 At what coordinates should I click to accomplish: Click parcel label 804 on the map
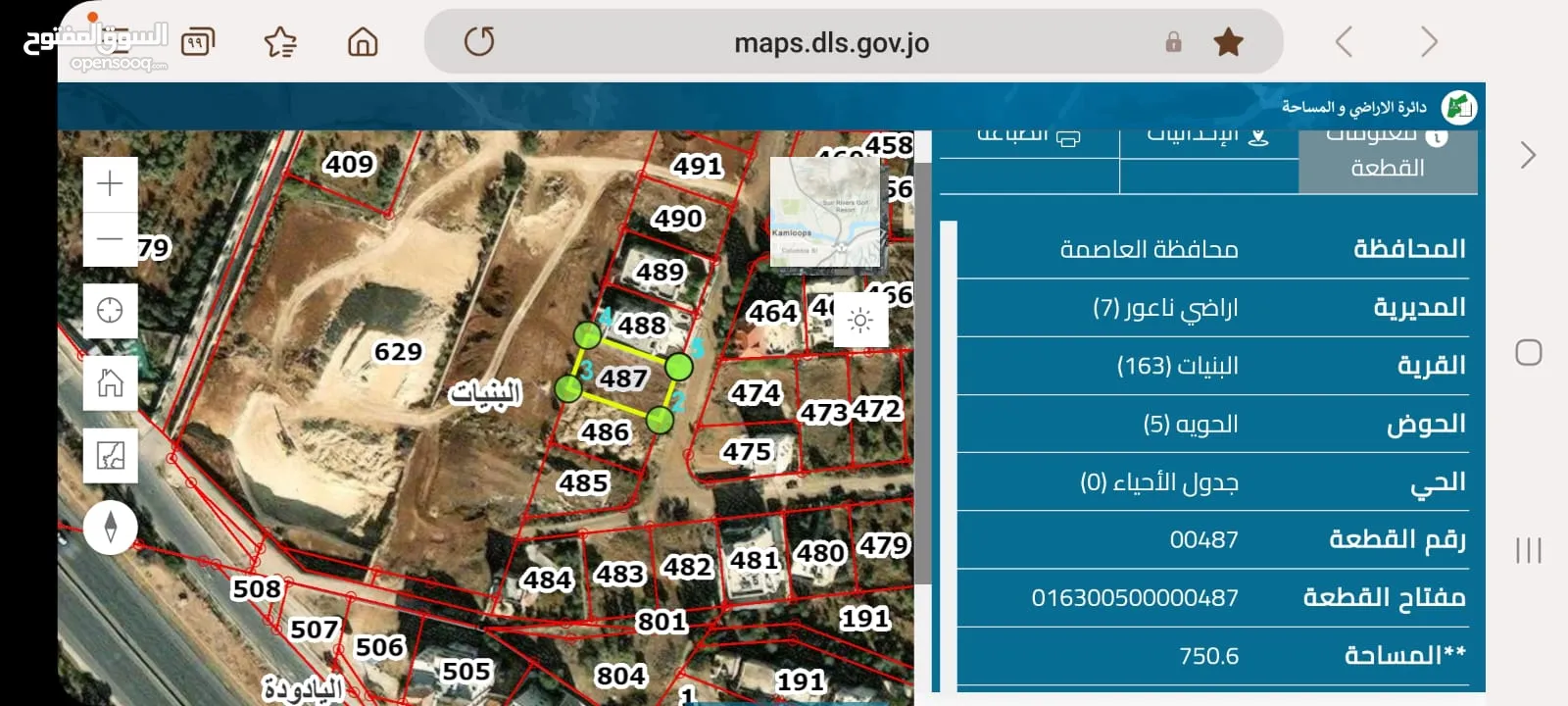[621, 676]
